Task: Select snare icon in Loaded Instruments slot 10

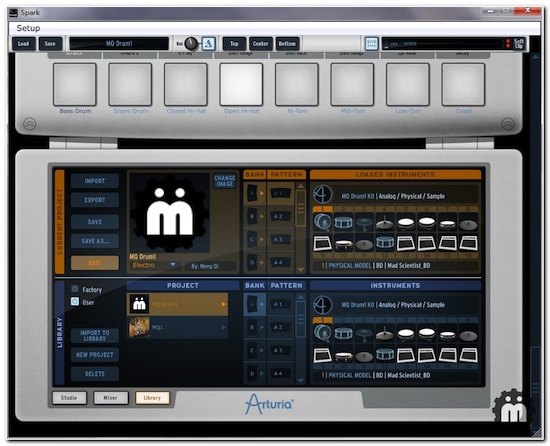Action: point(343,243)
